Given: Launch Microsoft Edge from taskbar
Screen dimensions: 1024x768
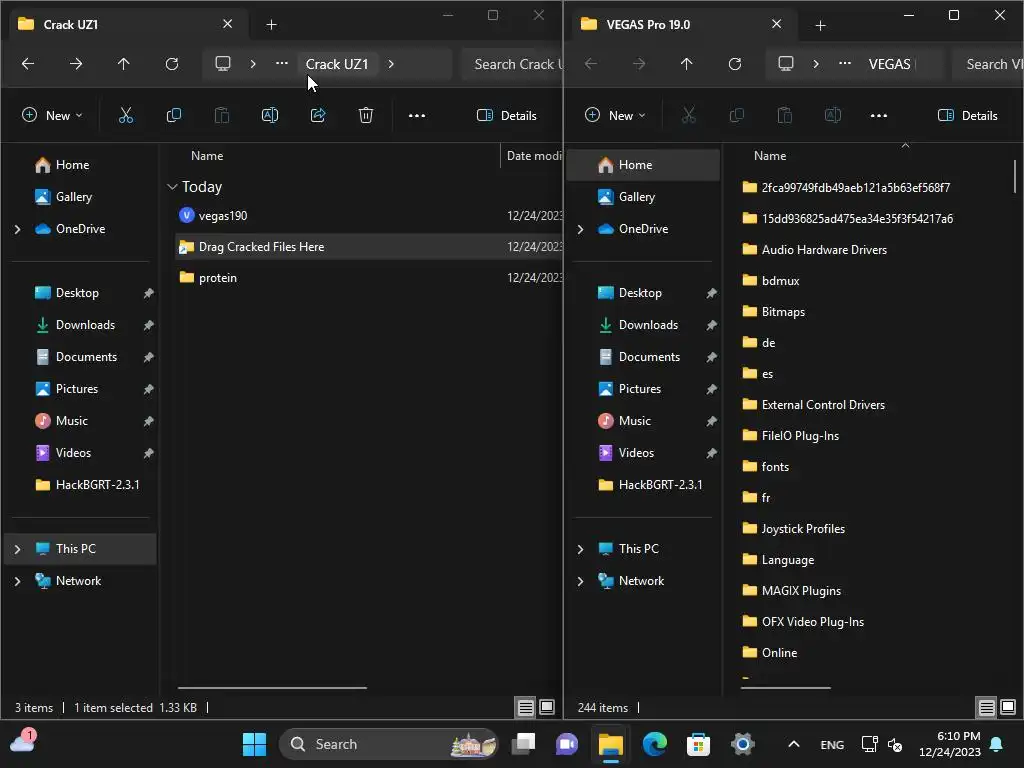Looking at the screenshot, I should [x=654, y=744].
